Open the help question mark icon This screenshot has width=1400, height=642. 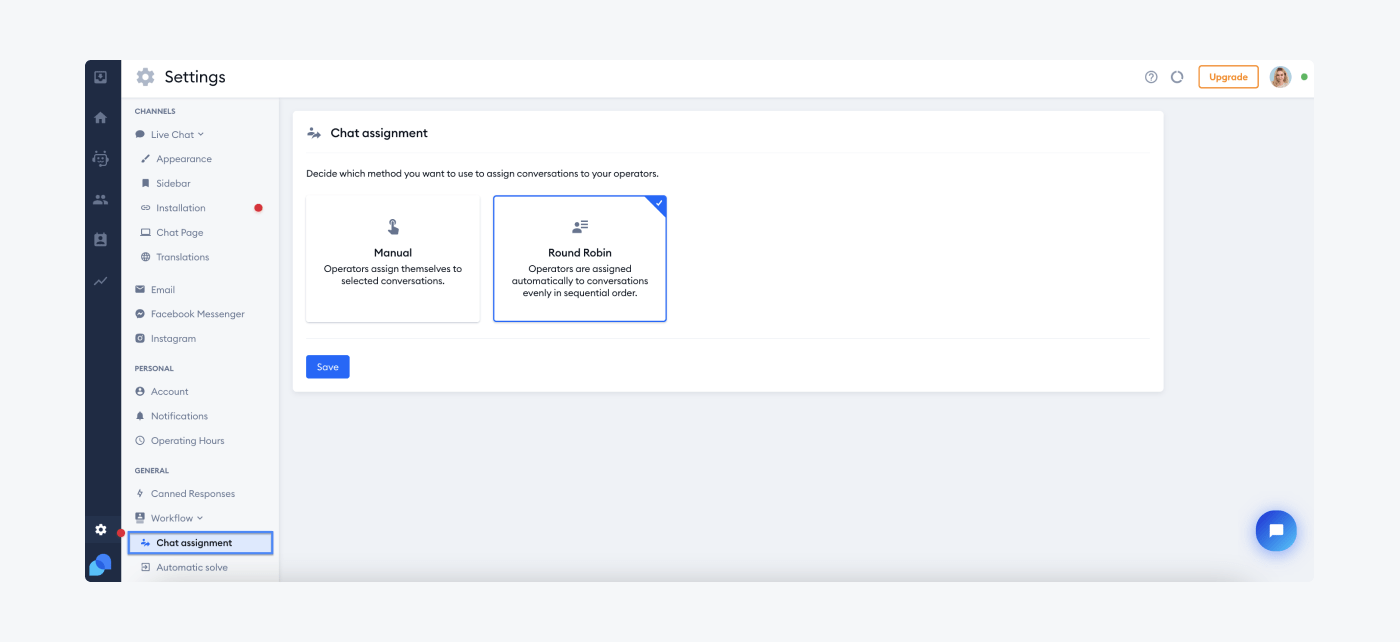[x=1151, y=77]
